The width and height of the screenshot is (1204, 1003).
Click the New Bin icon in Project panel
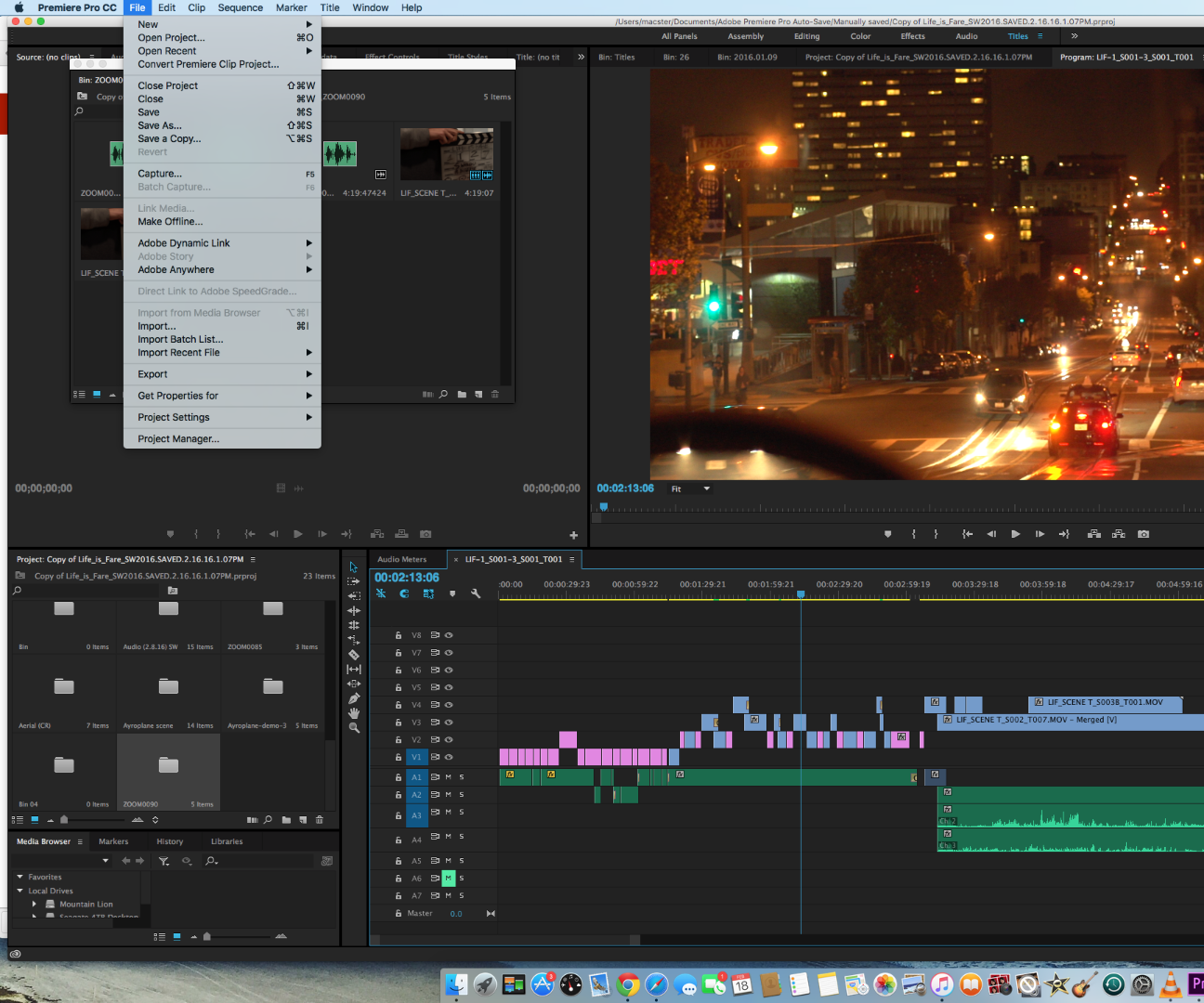286,820
